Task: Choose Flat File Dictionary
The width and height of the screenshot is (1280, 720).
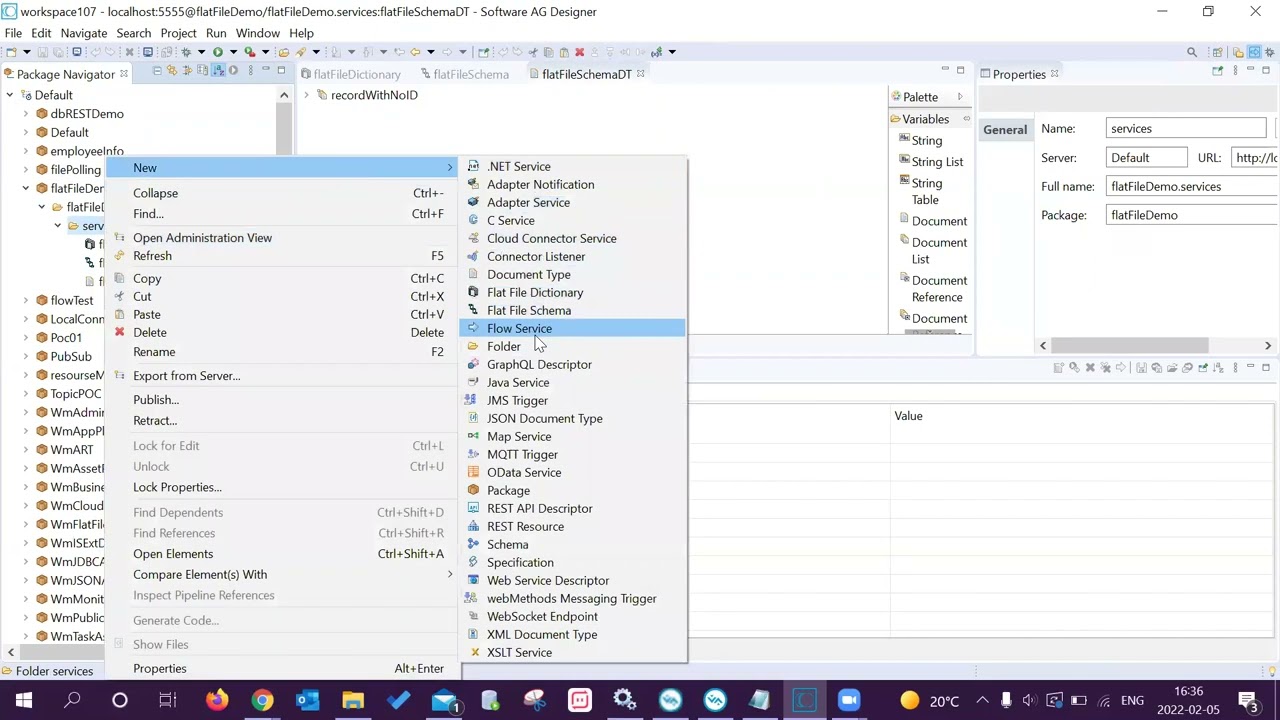Action: (x=573, y=292)
